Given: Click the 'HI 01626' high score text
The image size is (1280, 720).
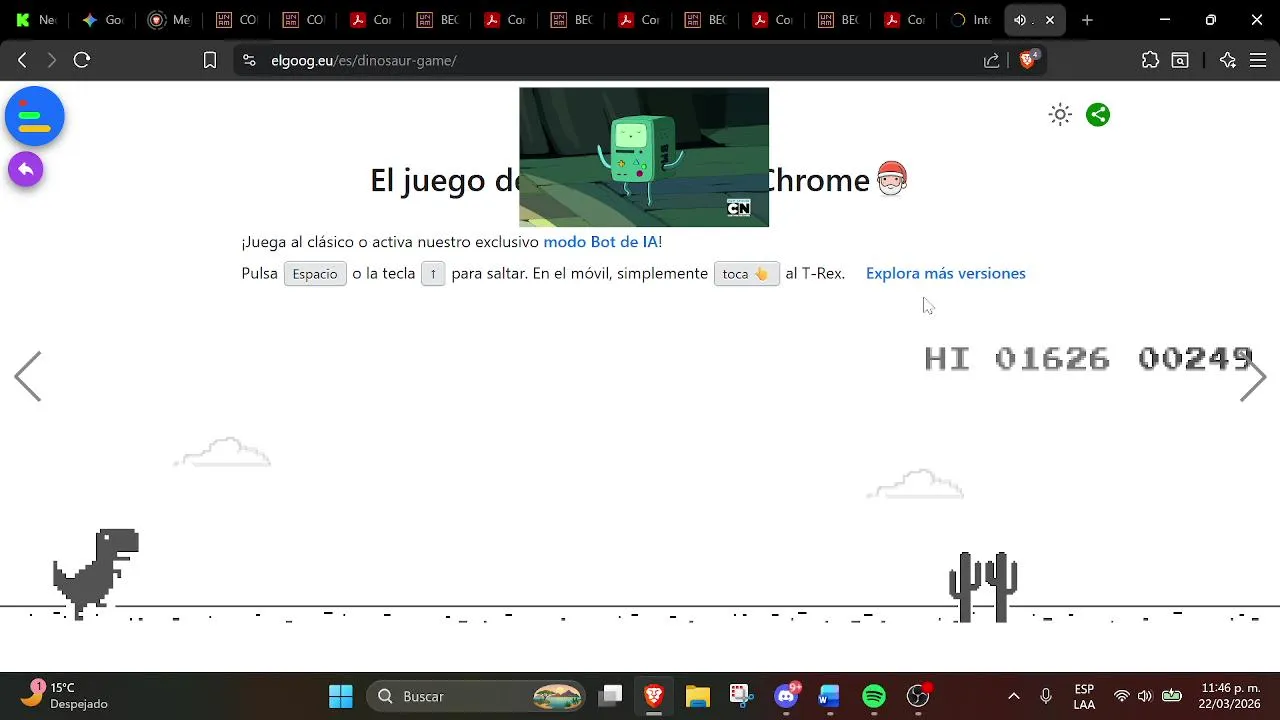Looking at the screenshot, I should pos(1017,359).
